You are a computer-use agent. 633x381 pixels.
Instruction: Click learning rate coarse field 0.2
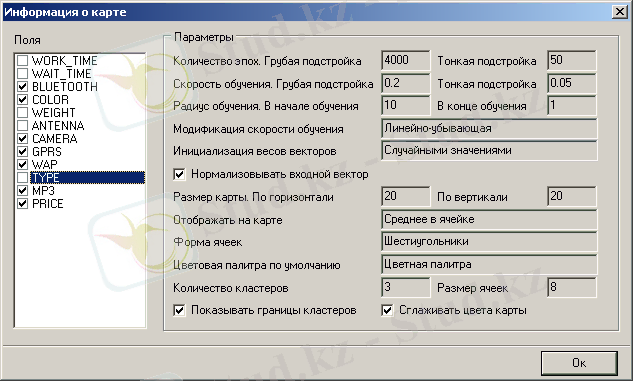[406, 83]
